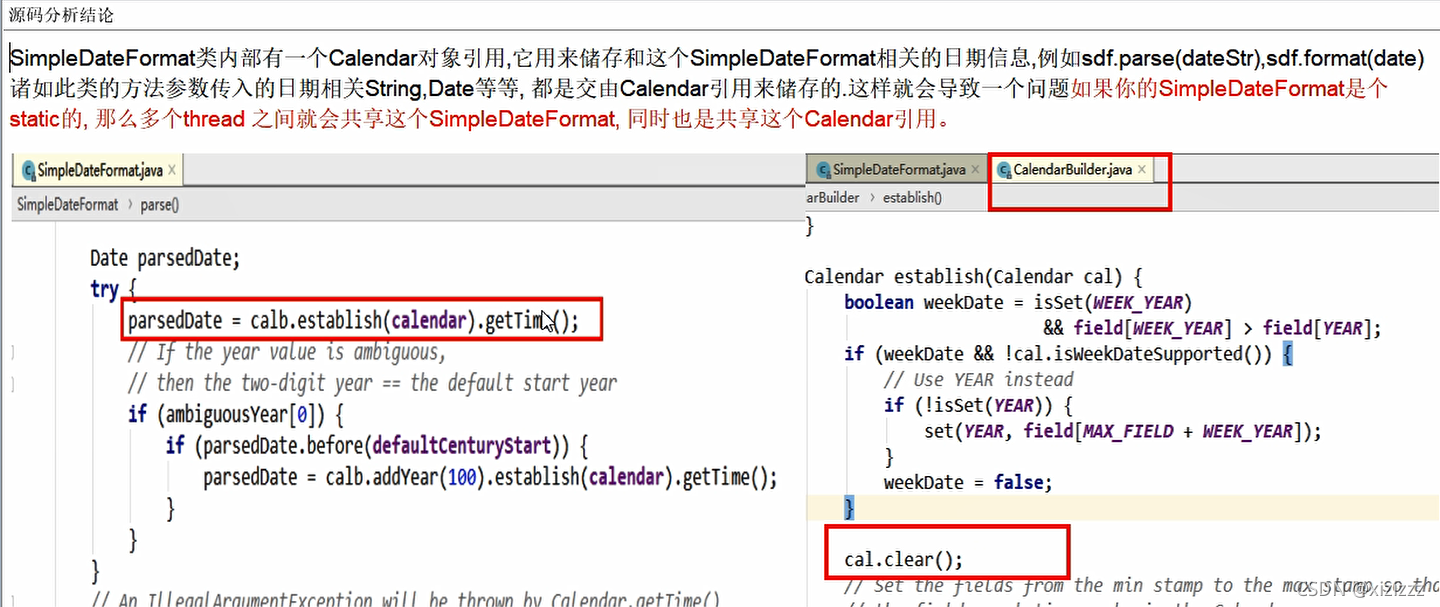Click line 'parsedDate = calb.establish(calendar).getTime();'

353,321
